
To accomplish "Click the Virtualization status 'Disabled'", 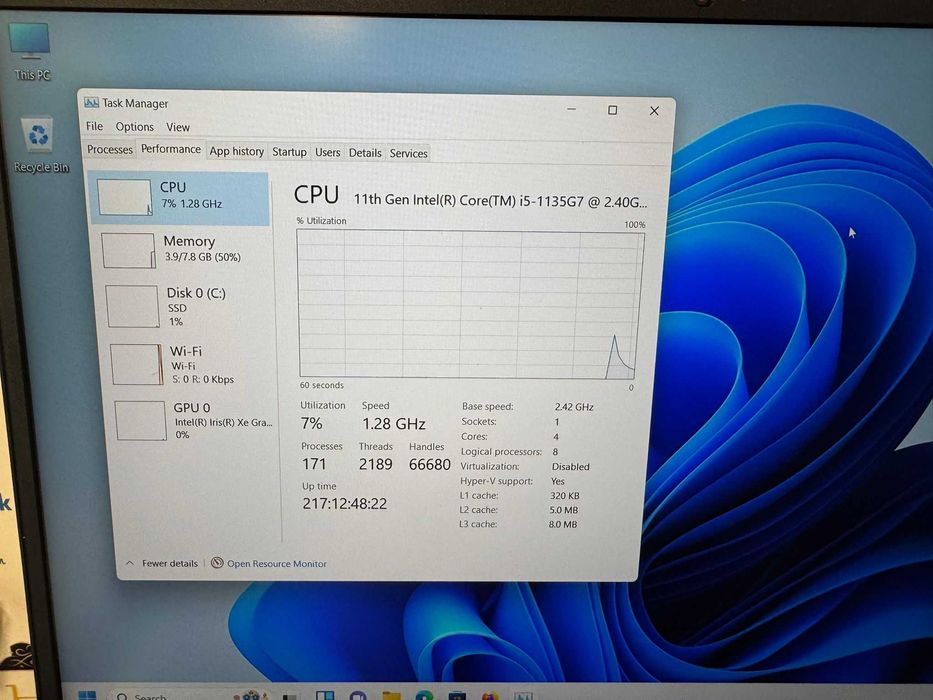I will pos(571,467).
